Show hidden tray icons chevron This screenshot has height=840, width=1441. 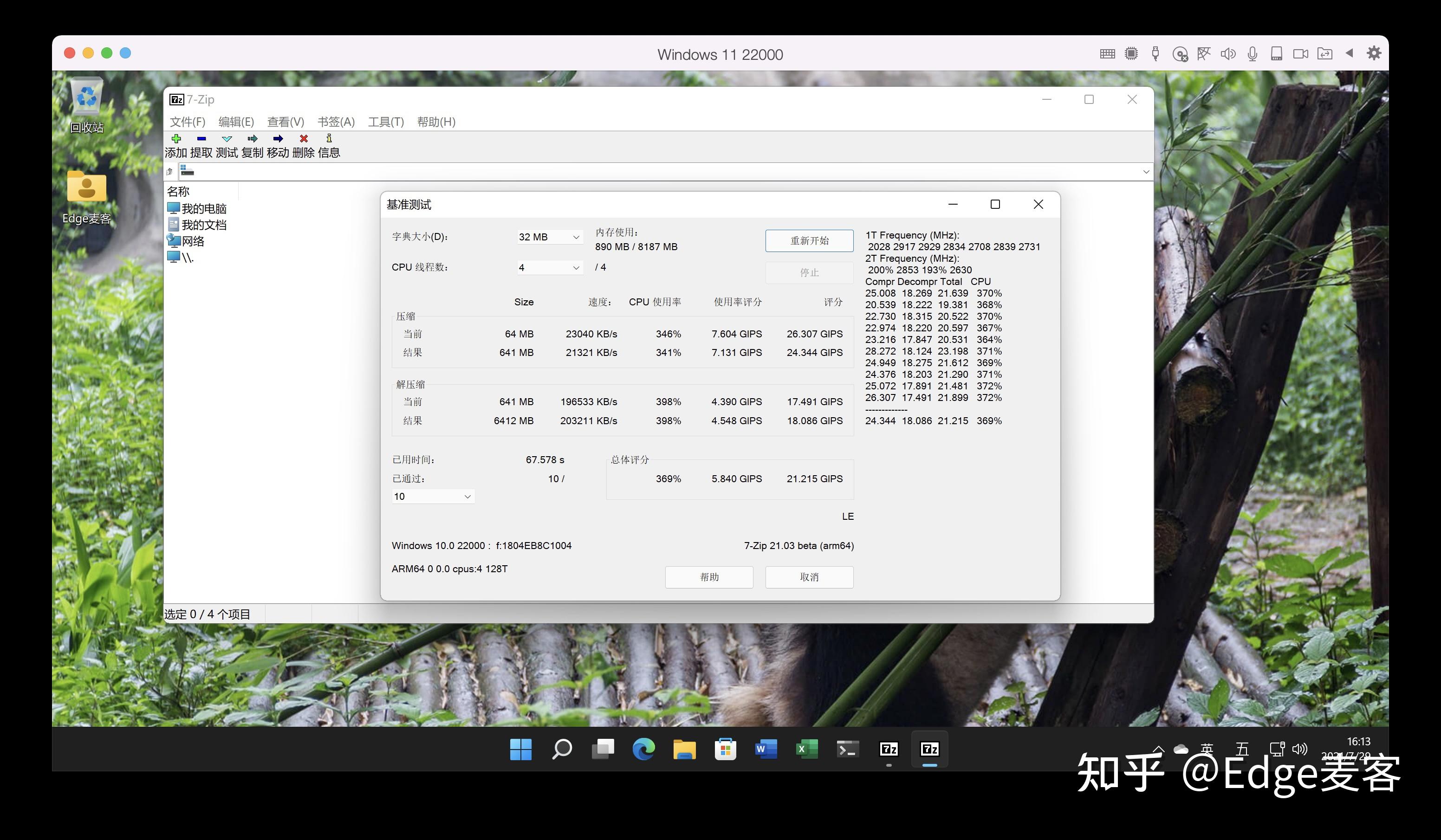click(x=1159, y=749)
